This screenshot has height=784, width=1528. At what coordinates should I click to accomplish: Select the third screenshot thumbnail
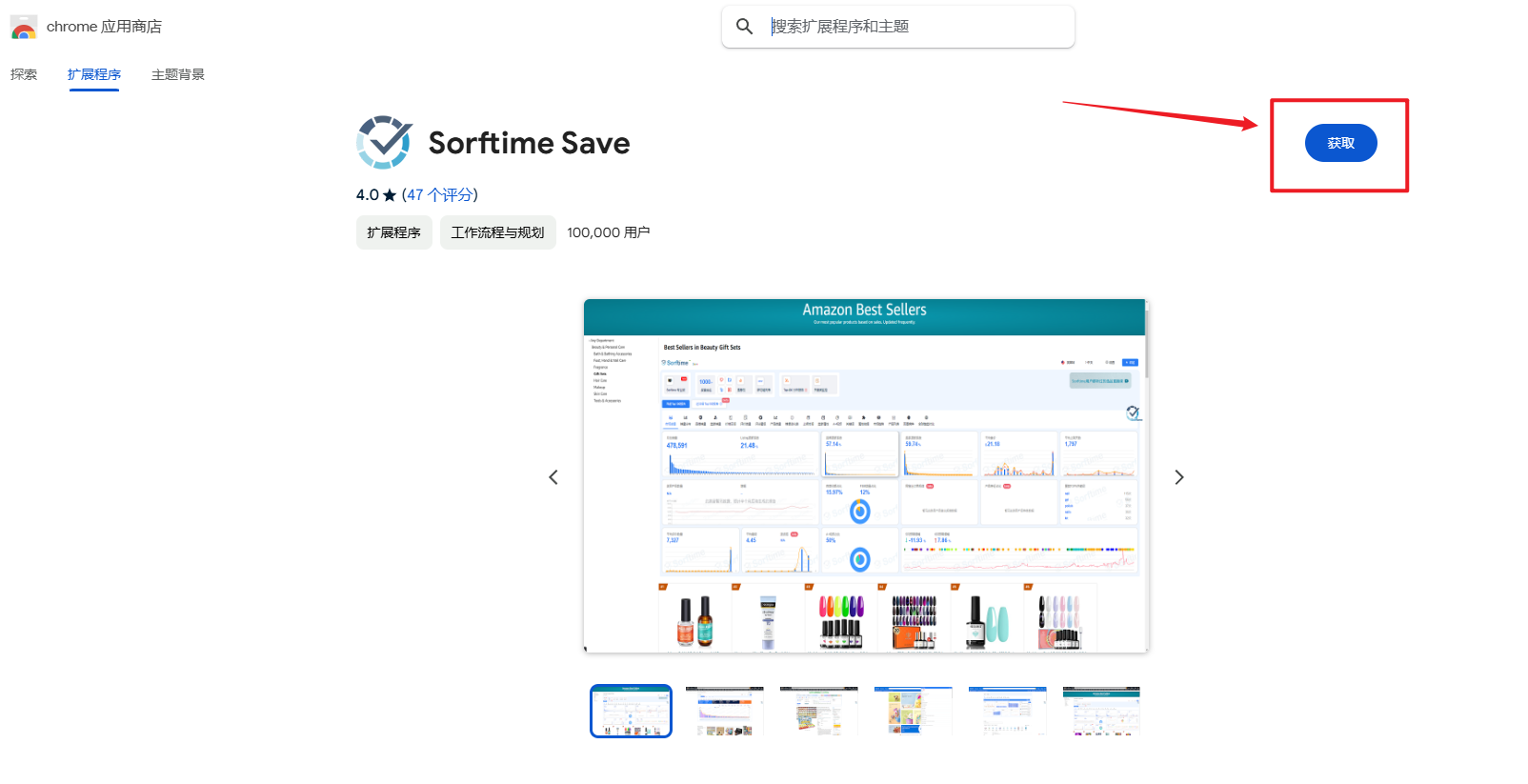click(x=819, y=711)
